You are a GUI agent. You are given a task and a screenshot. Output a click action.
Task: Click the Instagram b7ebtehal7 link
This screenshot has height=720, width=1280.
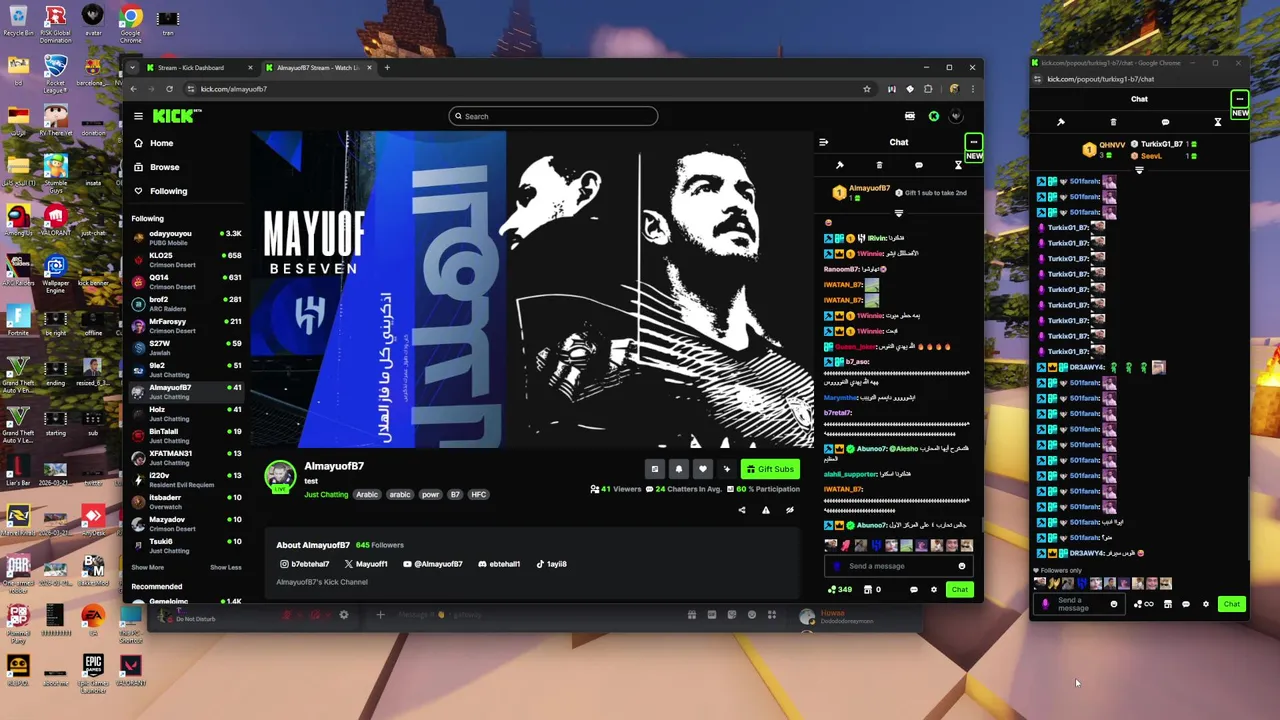click(x=305, y=564)
